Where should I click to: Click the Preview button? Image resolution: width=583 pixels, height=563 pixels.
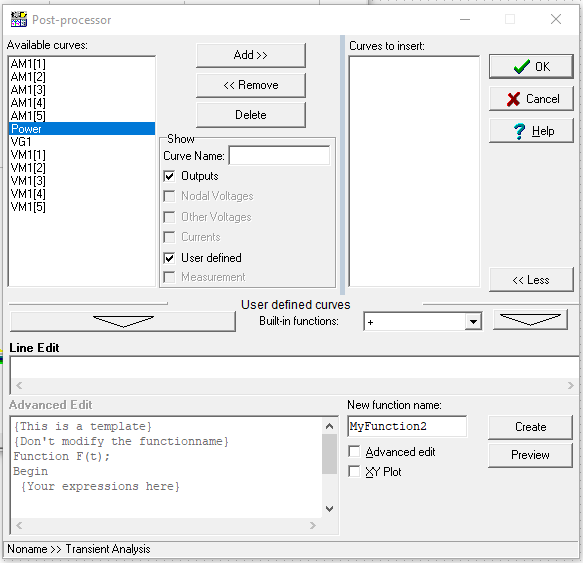530,455
